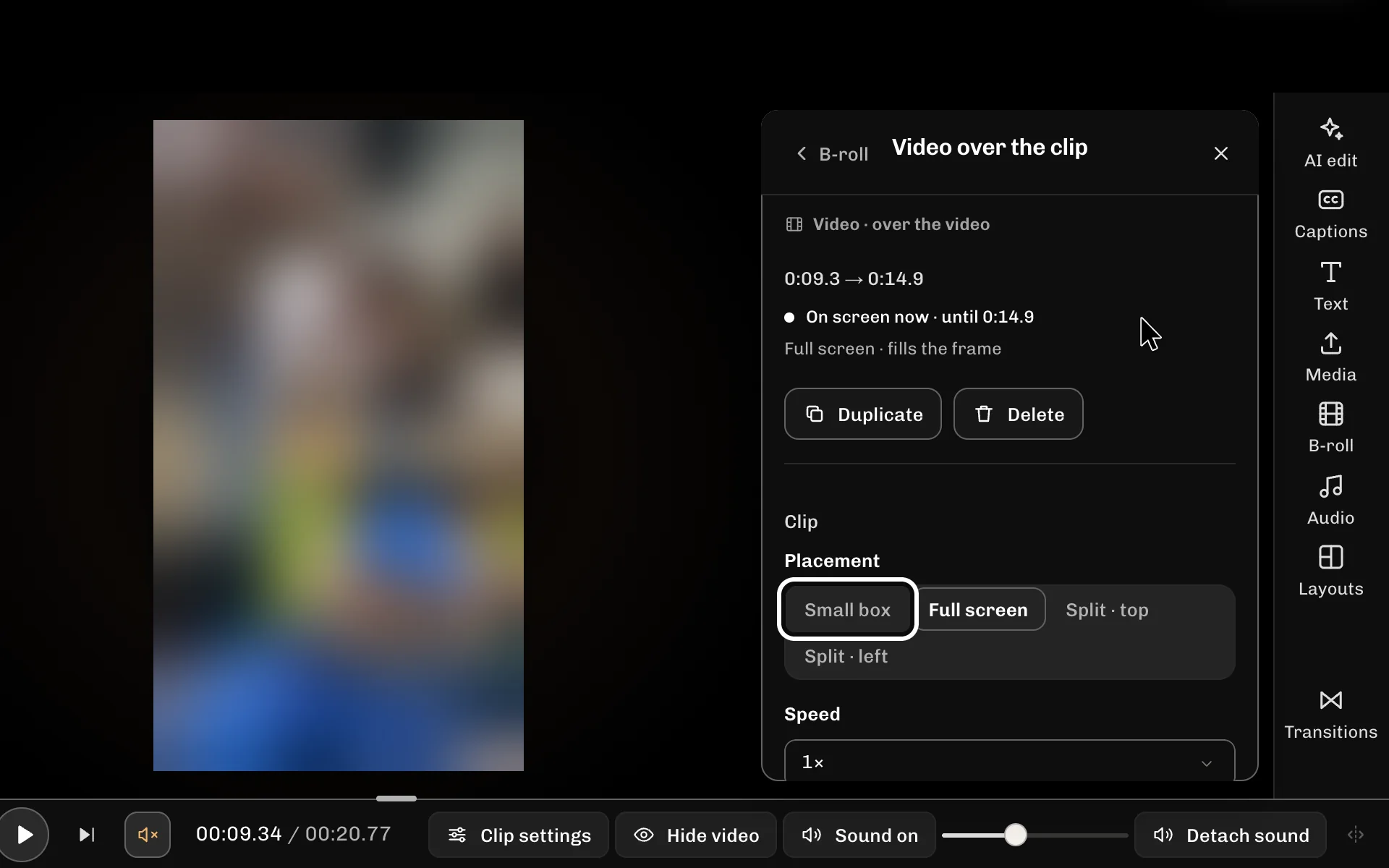
Task: Play the video preview
Action: (23, 835)
